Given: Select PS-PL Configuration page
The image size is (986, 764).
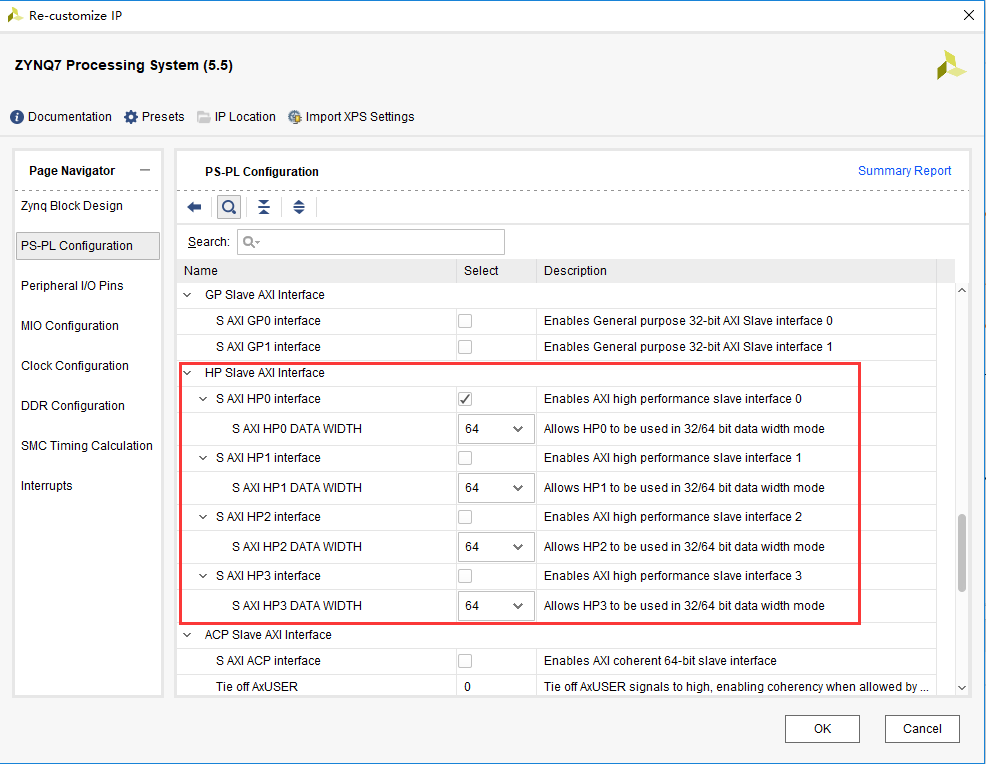Looking at the screenshot, I should (87, 246).
